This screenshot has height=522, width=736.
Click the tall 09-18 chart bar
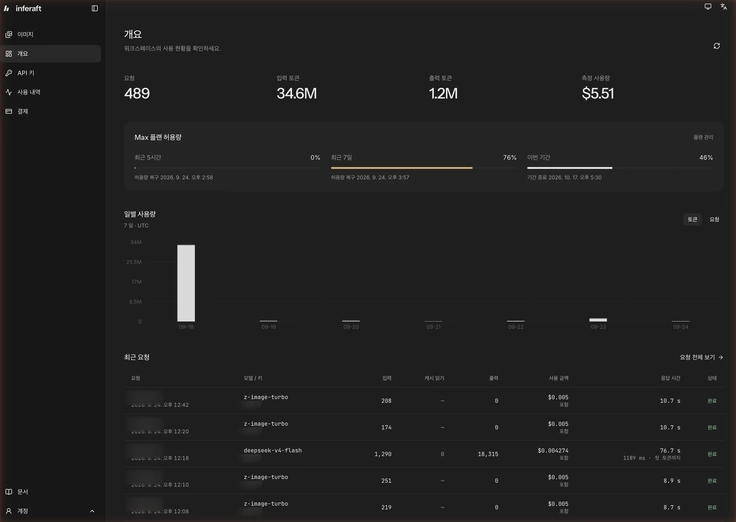pos(186,283)
